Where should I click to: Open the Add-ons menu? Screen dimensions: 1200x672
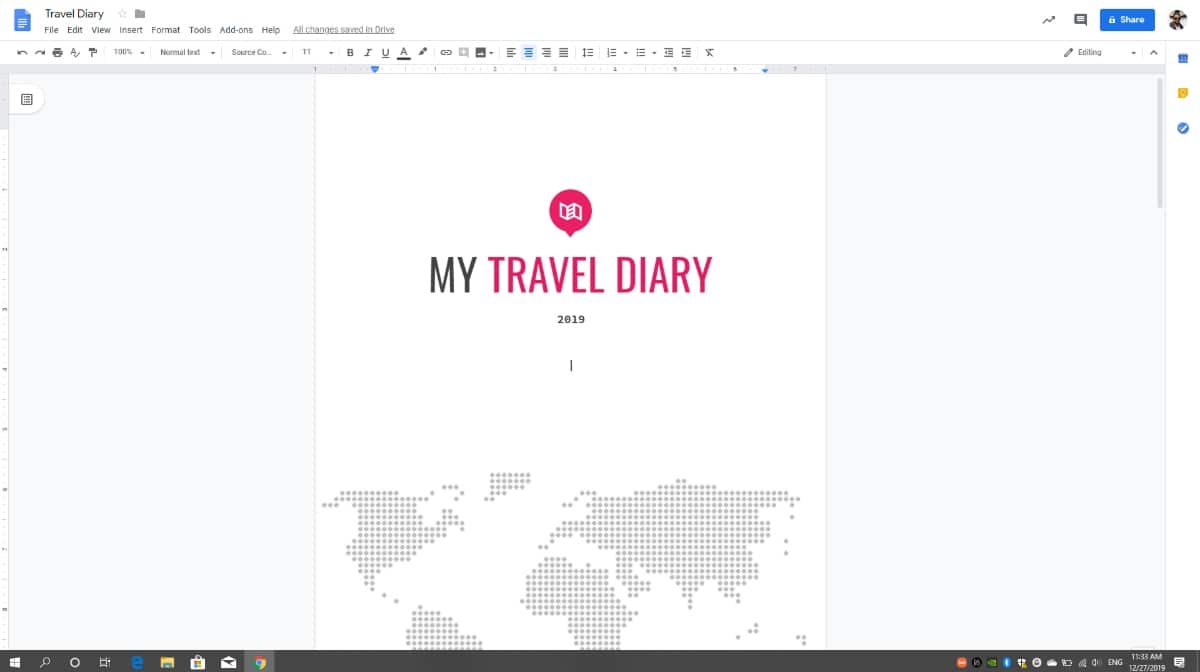pyautogui.click(x=236, y=29)
